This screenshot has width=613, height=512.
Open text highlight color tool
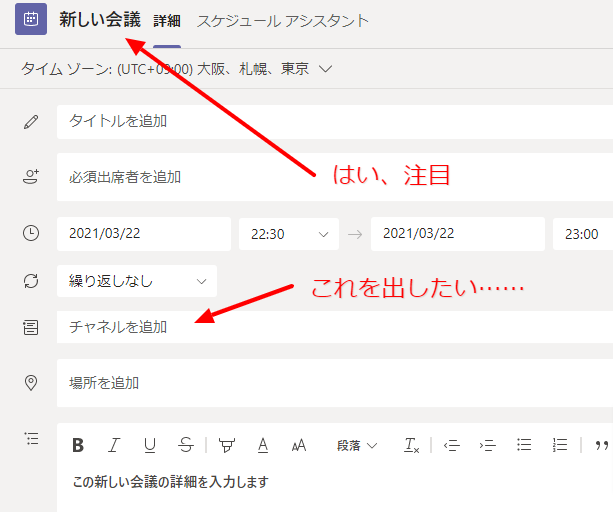(227, 445)
